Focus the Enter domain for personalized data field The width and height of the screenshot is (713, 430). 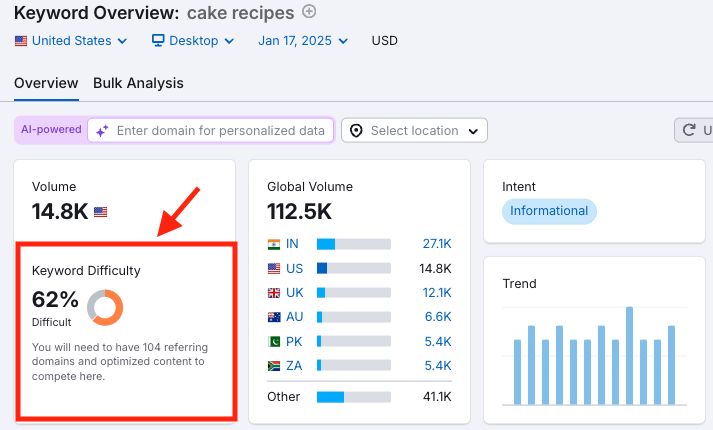[x=211, y=130]
